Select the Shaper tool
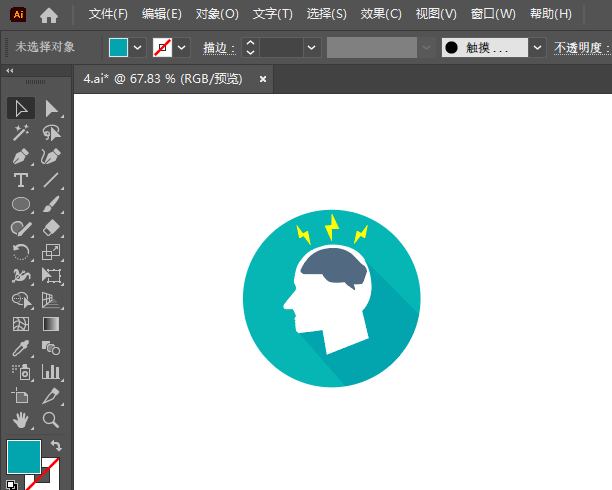Screen dimensions: 612x490 pyautogui.click(x=21, y=228)
